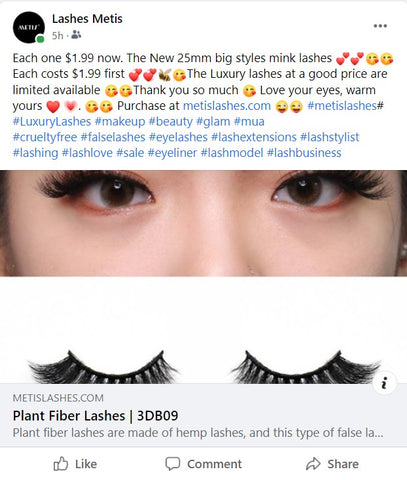Click the thumbs-up Like icon
This screenshot has height=480, width=407.
point(61,464)
